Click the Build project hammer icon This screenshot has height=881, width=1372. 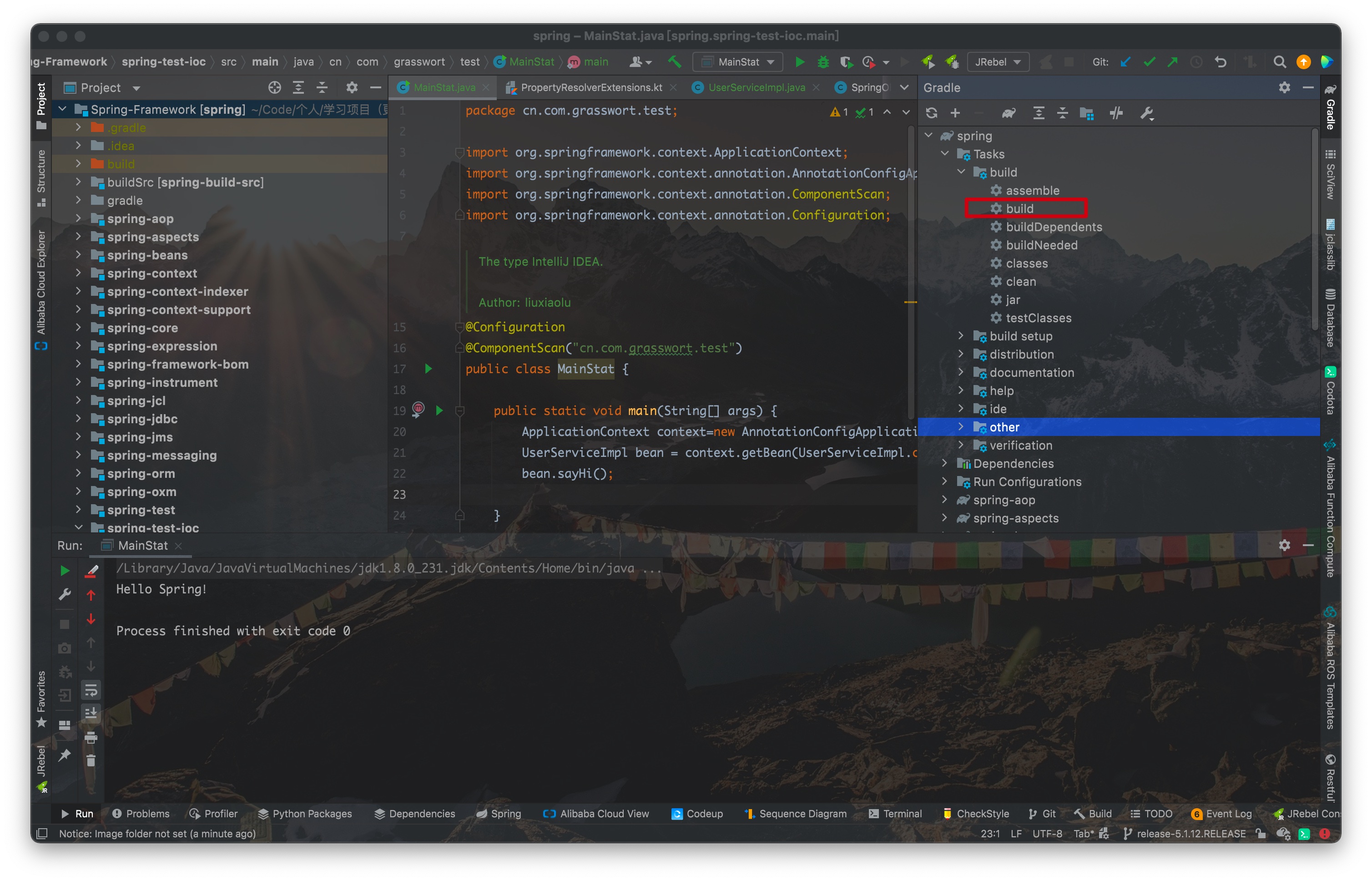pyautogui.click(x=675, y=62)
